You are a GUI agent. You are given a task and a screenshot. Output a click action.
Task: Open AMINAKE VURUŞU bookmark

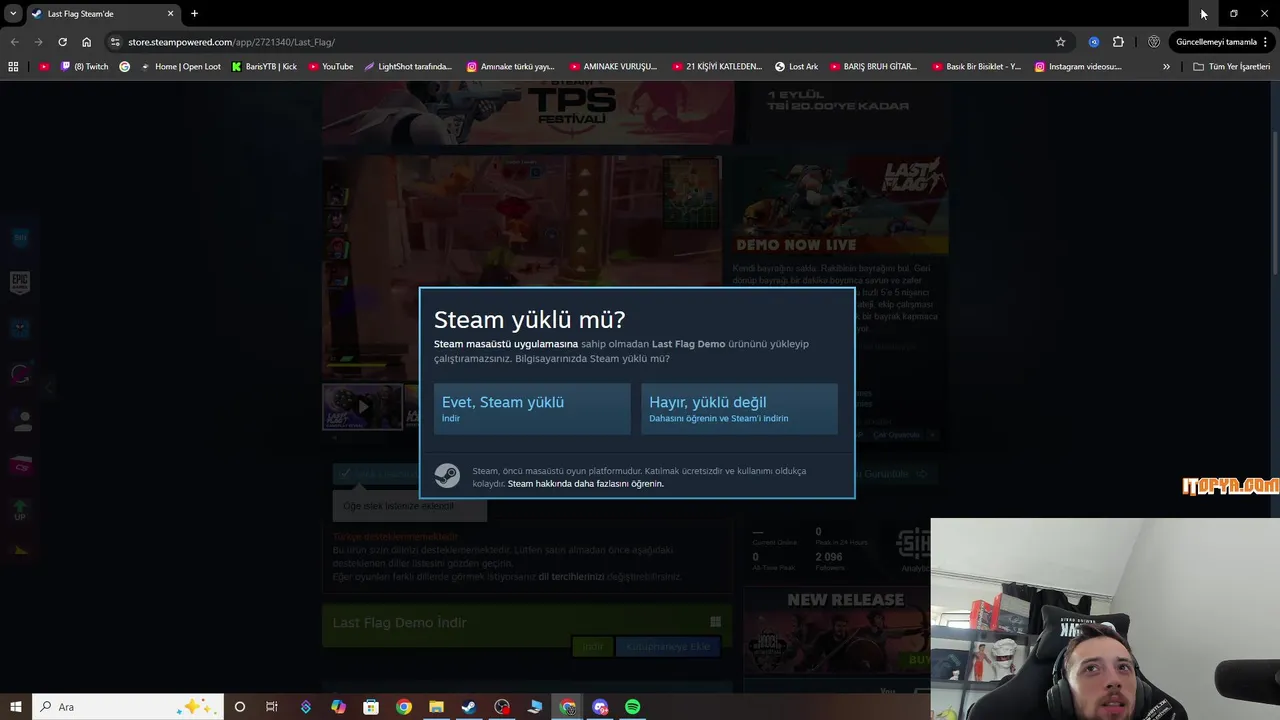(613, 67)
